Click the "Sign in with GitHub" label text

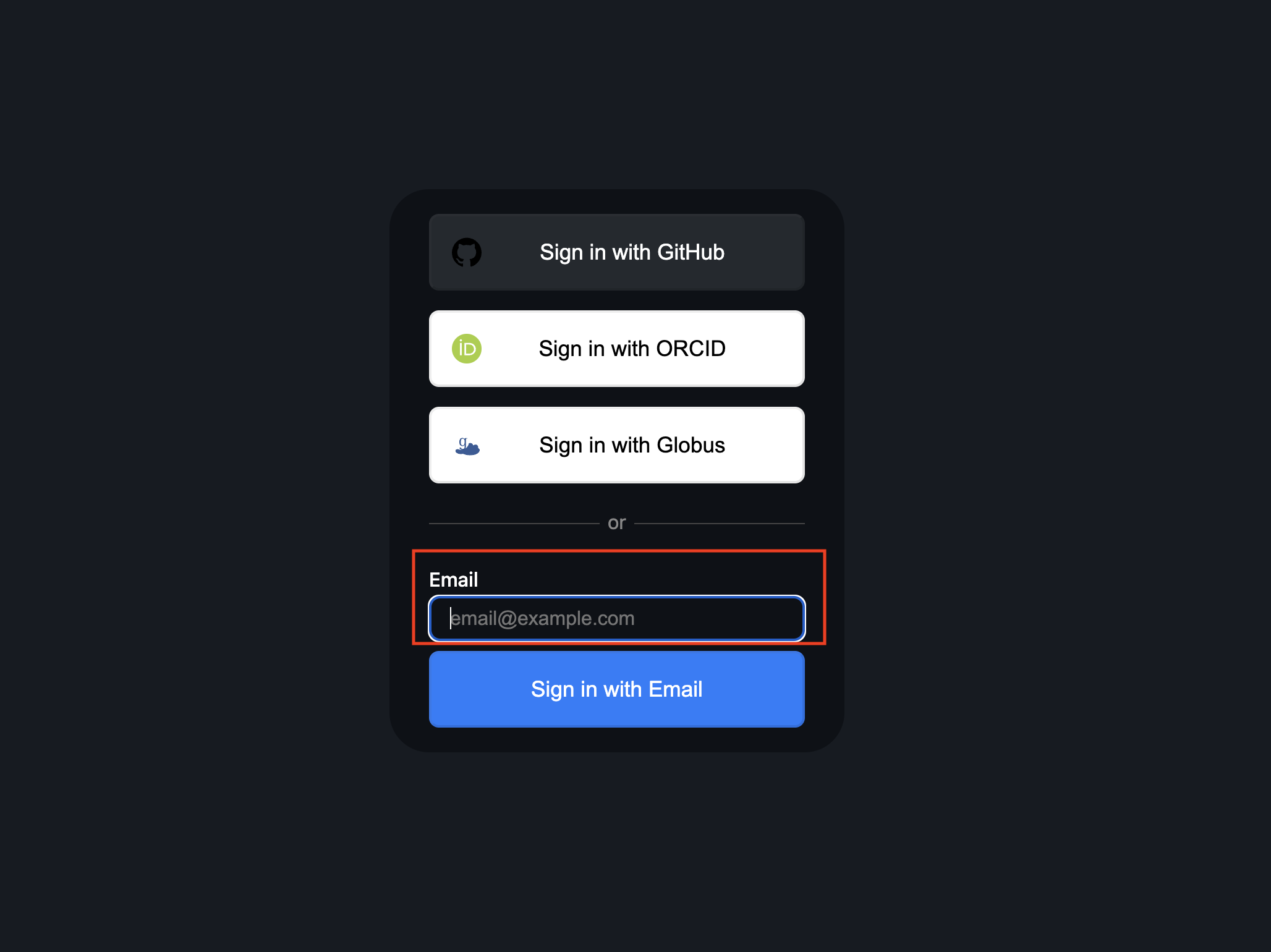point(632,252)
